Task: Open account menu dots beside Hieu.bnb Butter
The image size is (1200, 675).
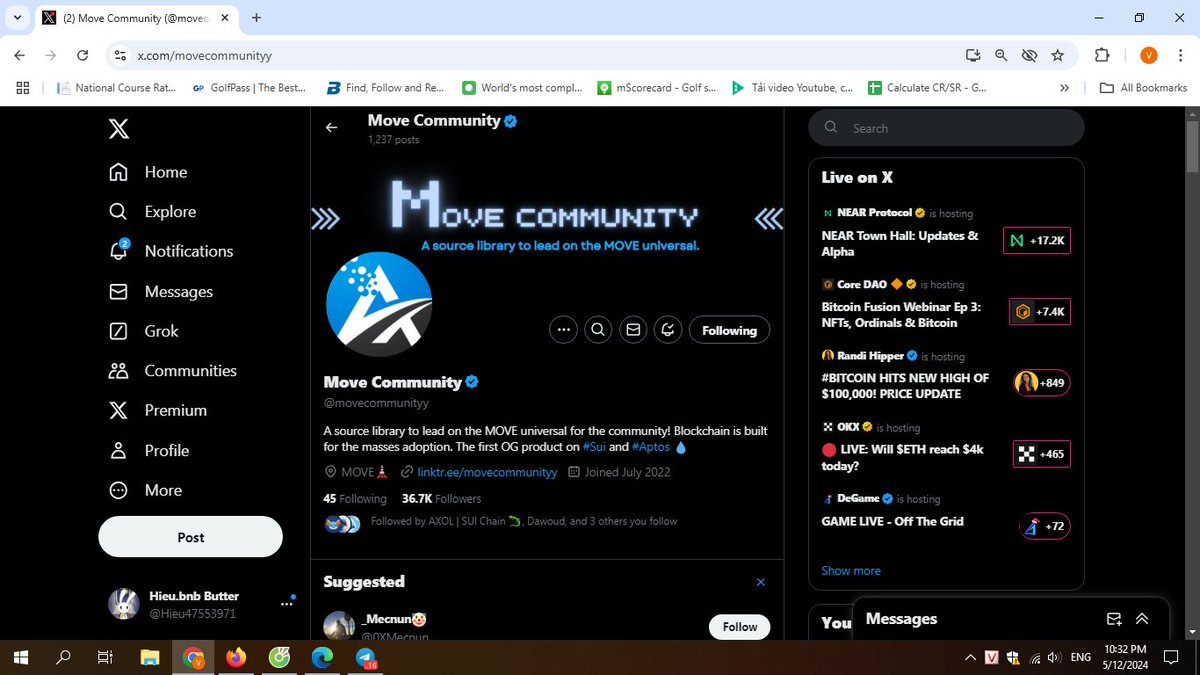Action: coord(286,604)
